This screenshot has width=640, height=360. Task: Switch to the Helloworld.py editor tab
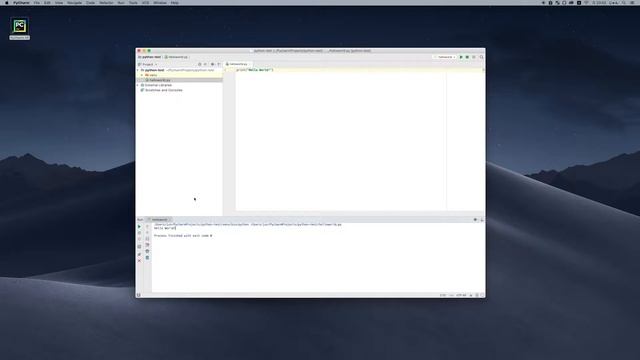tap(238, 64)
